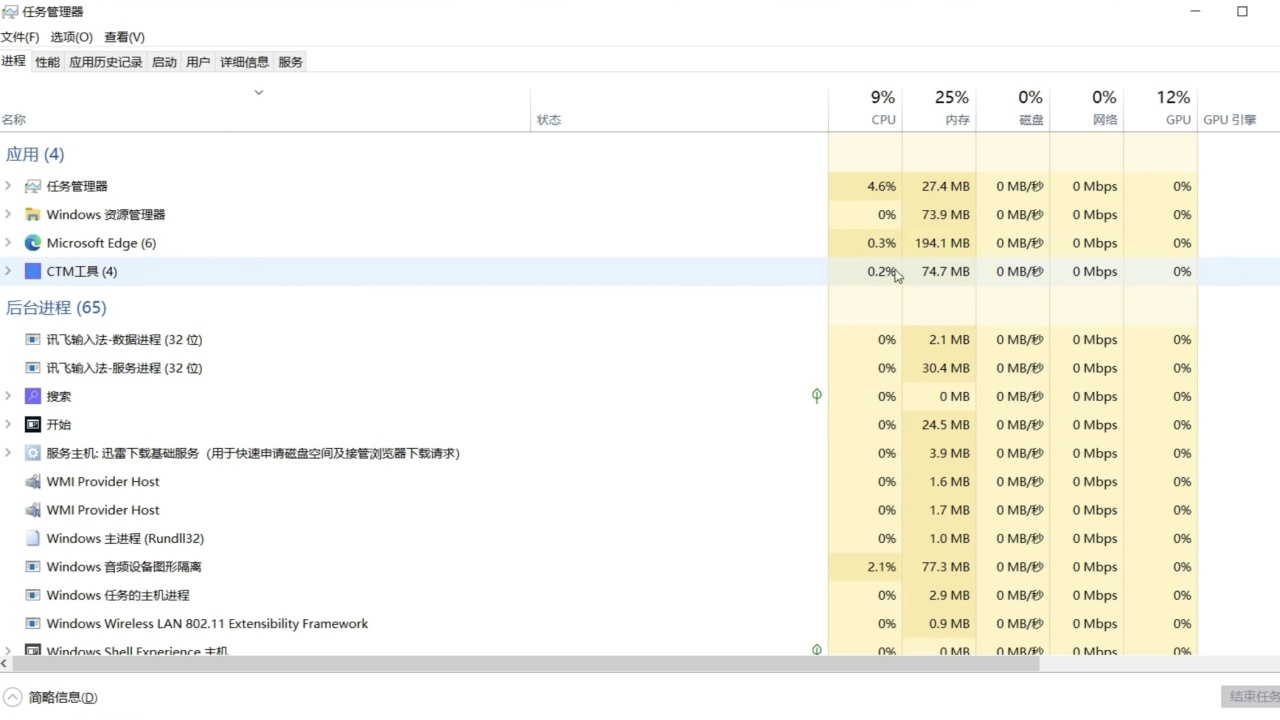Select the second WMI Provider Host row

(x=640, y=510)
